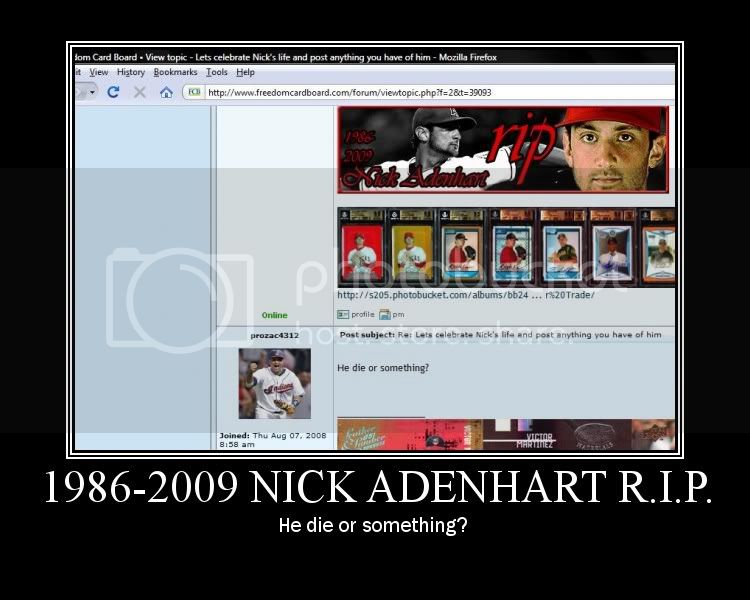Click the 'He die or something?' post text

coord(383,368)
